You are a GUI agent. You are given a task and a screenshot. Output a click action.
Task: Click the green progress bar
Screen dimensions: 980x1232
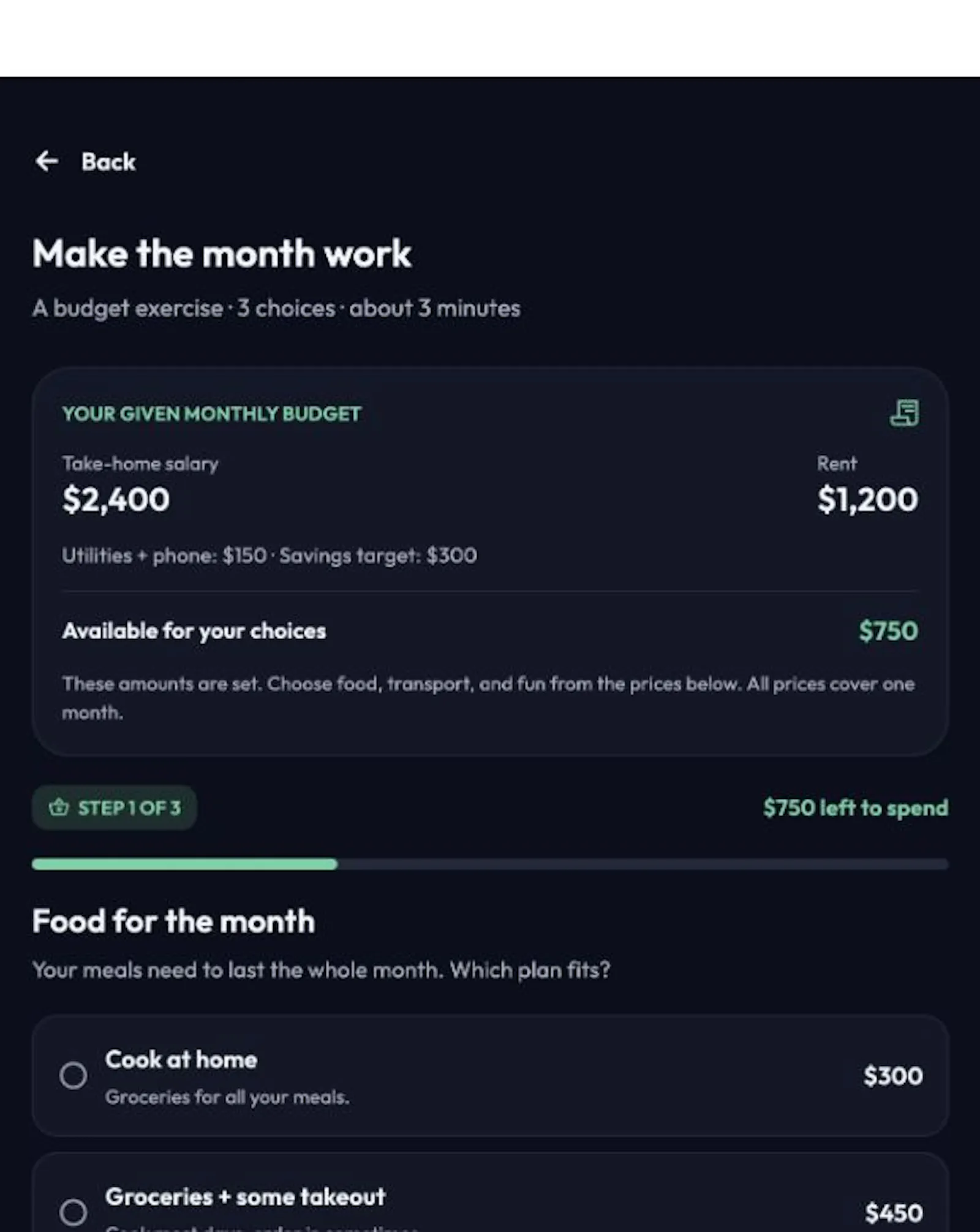(x=184, y=864)
